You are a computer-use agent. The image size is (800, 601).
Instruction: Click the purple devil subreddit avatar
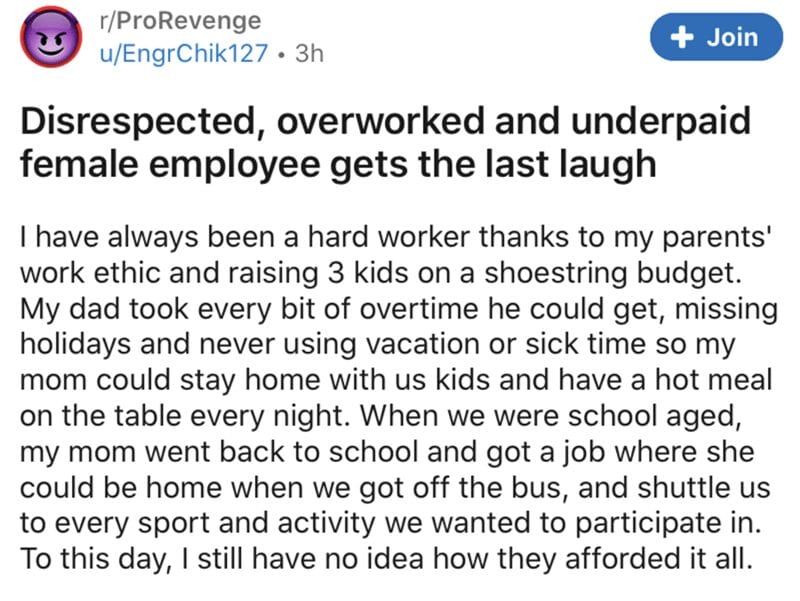tap(51, 37)
